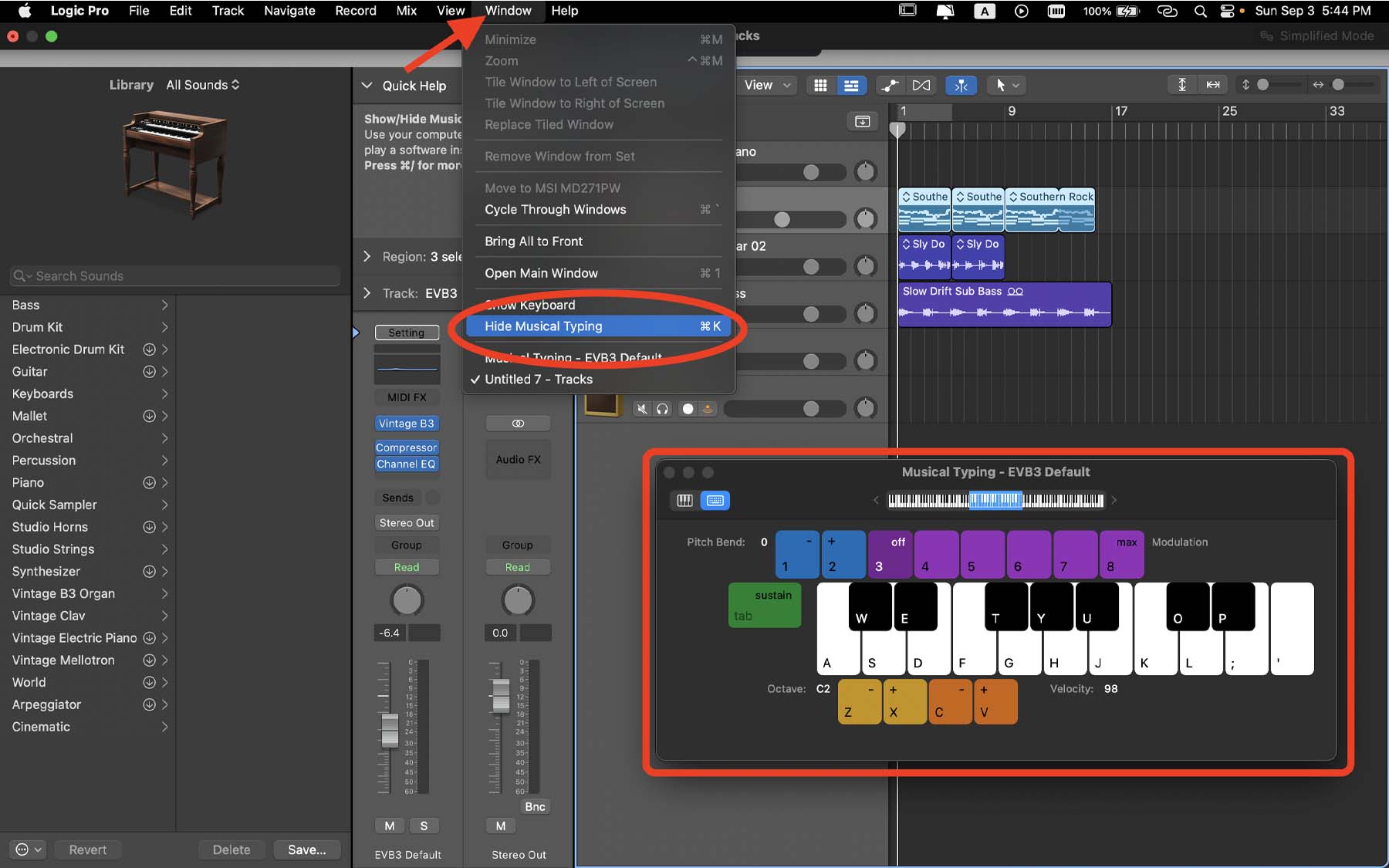Click the input monitoring icon on bottom track
Screen dimensions: 1389x868
707,409
